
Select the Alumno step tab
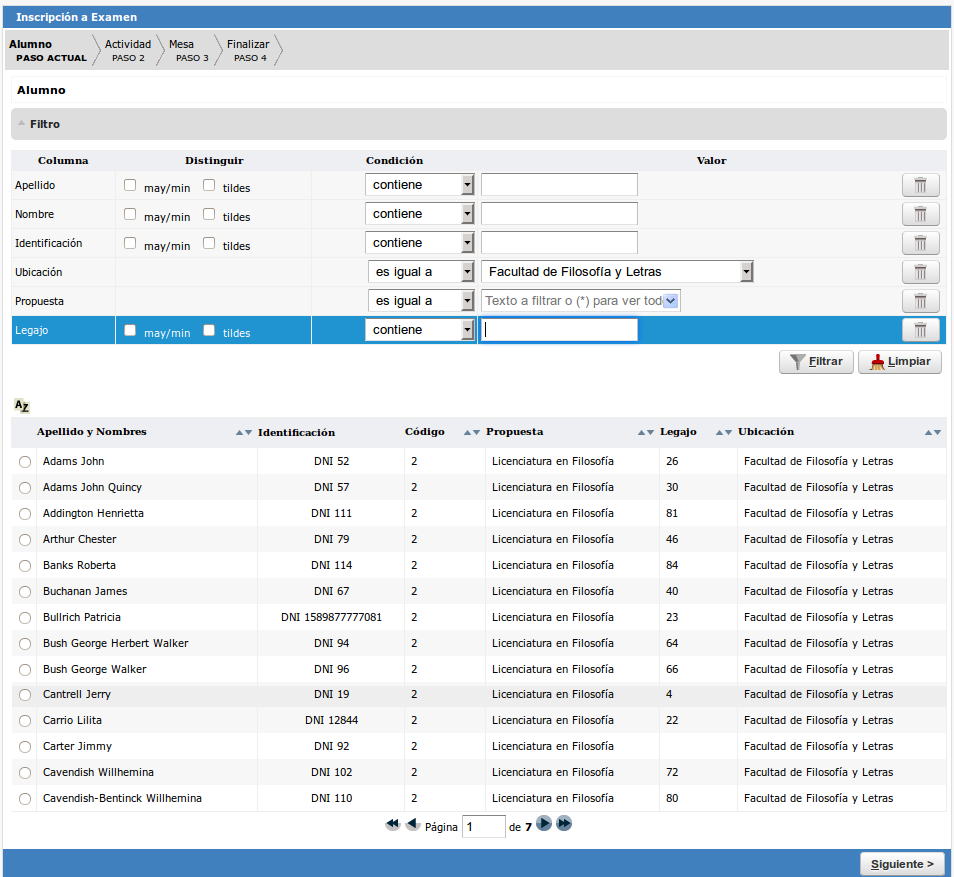tap(47, 51)
